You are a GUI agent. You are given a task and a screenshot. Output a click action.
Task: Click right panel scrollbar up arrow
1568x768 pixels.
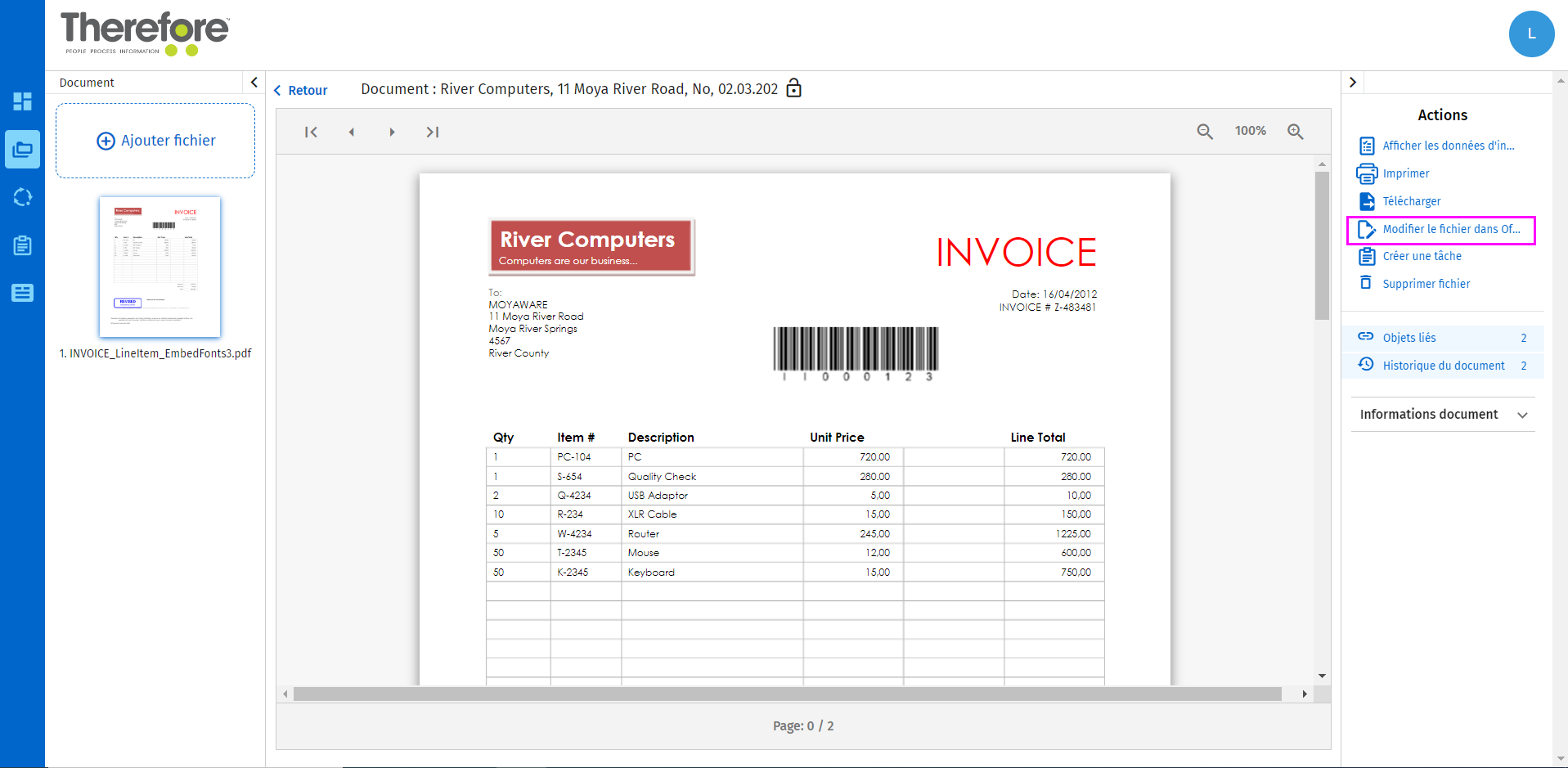[1561, 80]
